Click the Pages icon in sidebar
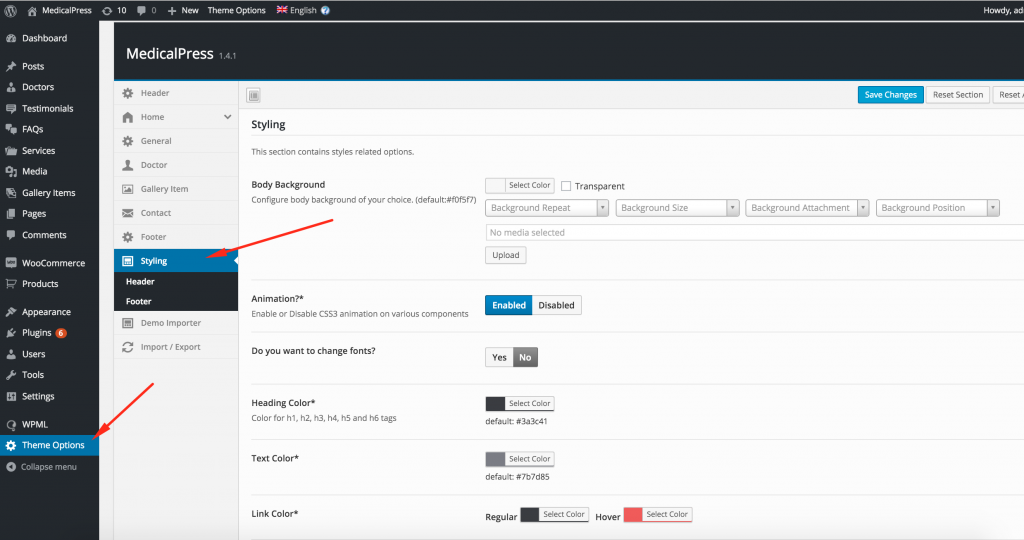1024x540 pixels. pyautogui.click(x=11, y=214)
